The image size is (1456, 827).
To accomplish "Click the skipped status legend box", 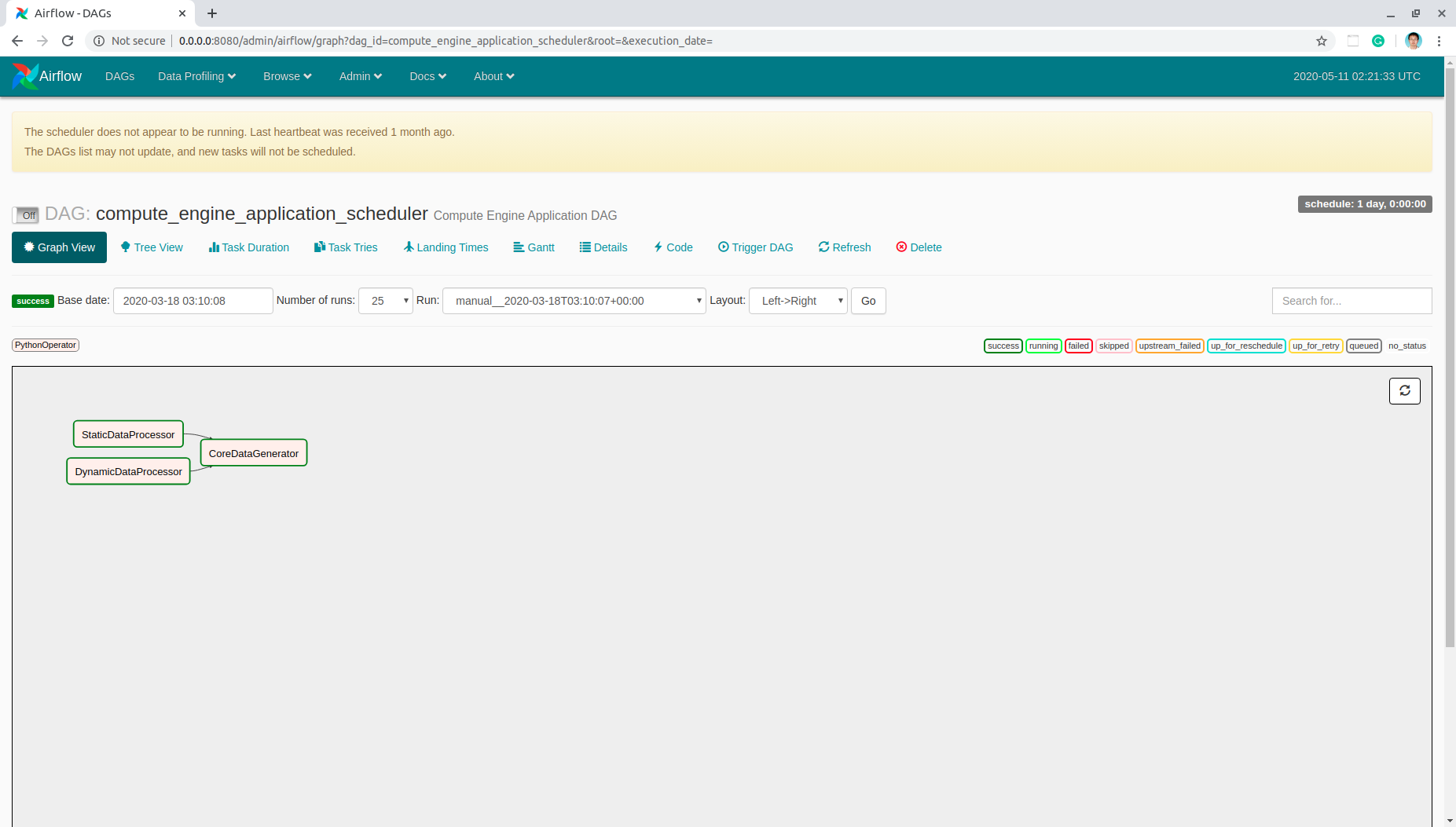I will coord(1113,346).
